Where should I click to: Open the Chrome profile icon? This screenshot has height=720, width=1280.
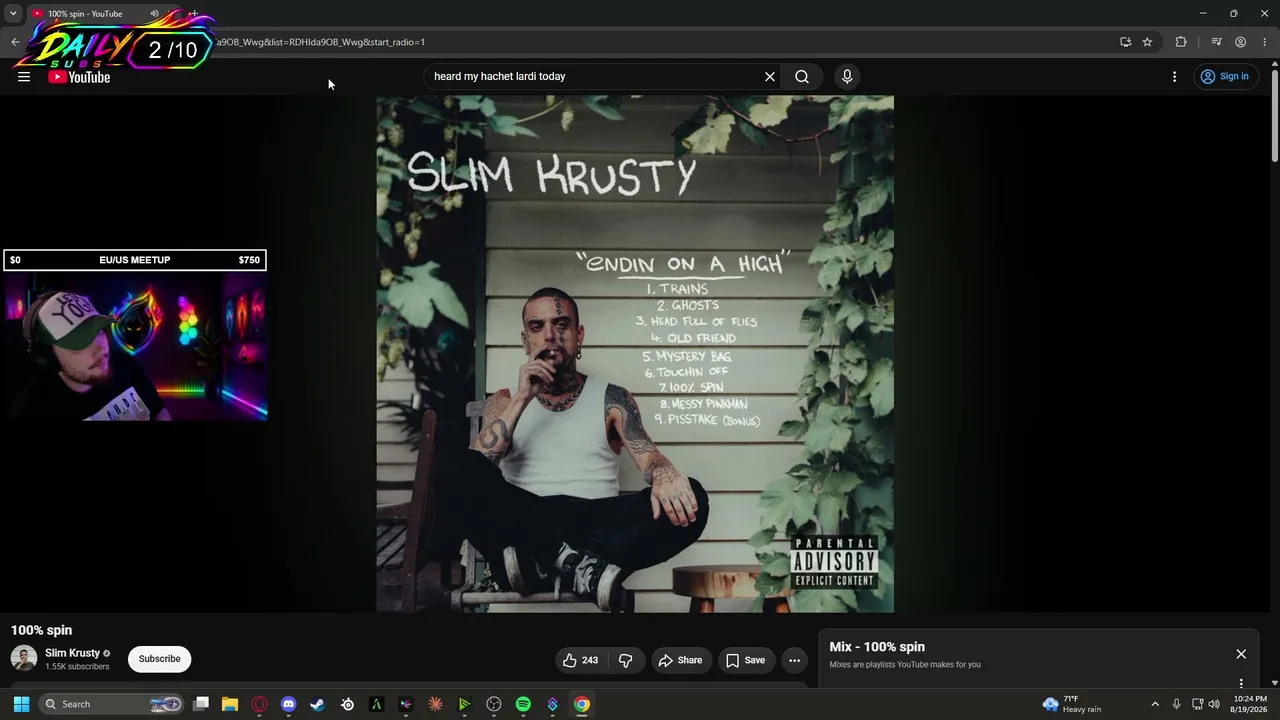1241,42
